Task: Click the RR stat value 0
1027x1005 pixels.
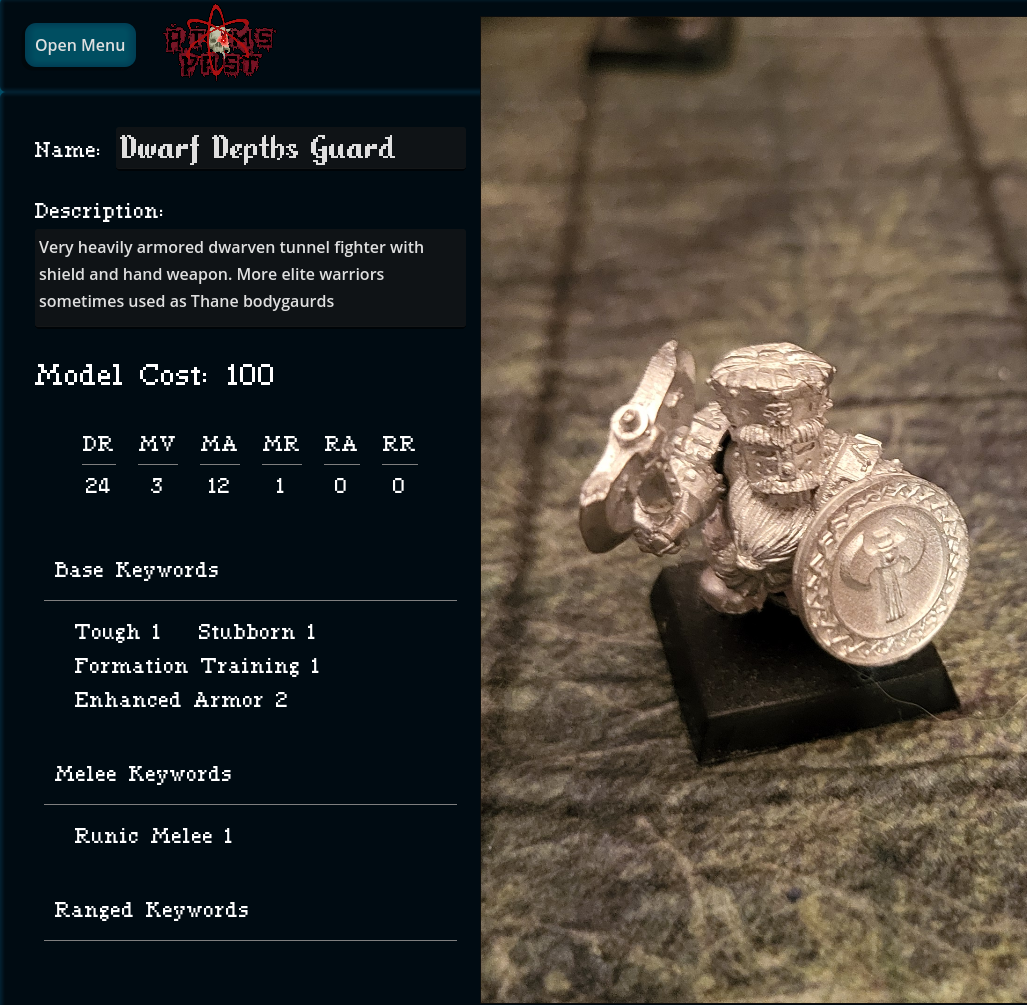Action: [398, 485]
